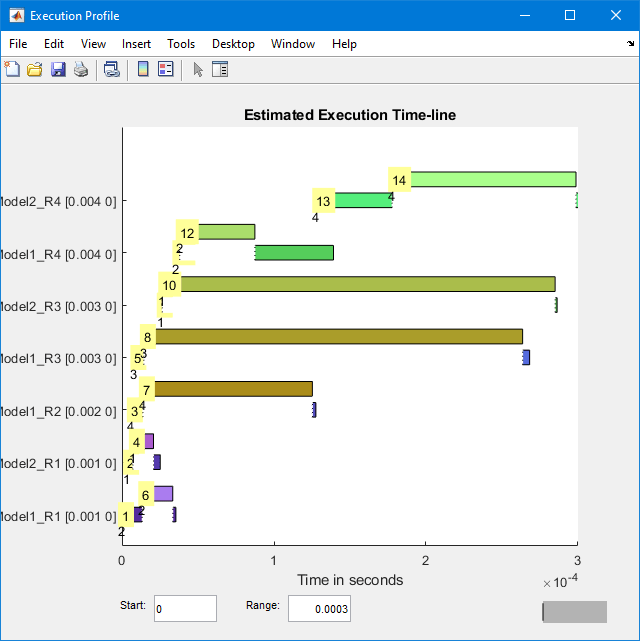Click the Model1_R4 [0.004 0] axis label

coord(58,254)
